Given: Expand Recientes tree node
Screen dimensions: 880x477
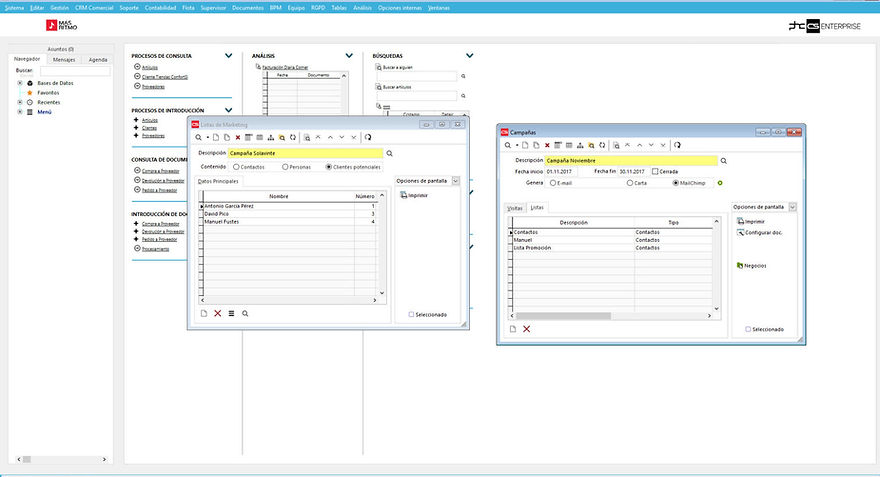Looking at the screenshot, I should (x=20, y=103).
